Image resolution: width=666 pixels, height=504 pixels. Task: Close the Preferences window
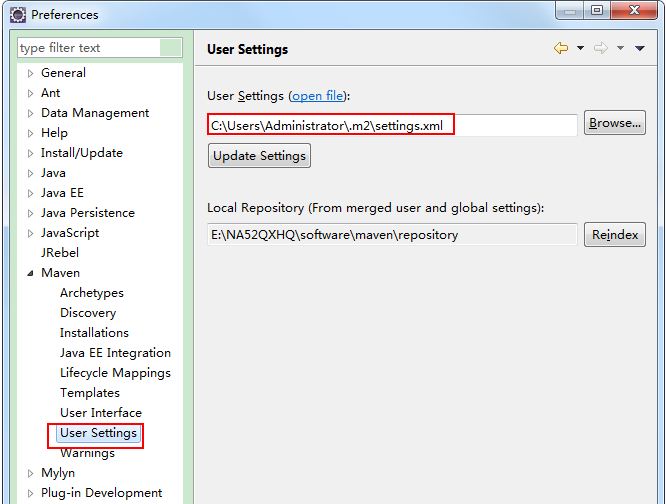634,11
